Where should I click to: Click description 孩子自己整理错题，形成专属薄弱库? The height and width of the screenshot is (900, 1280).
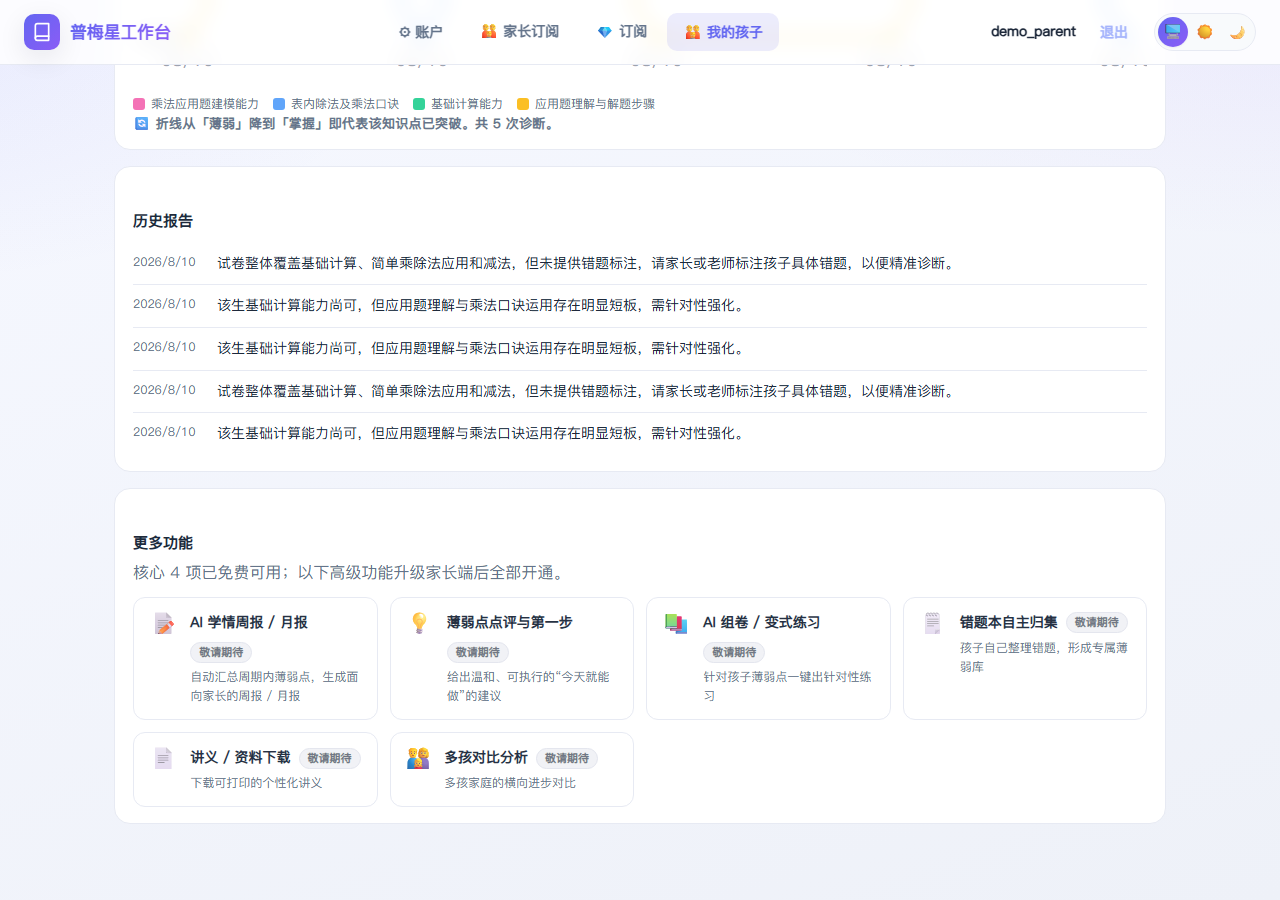tap(1044, 657)
